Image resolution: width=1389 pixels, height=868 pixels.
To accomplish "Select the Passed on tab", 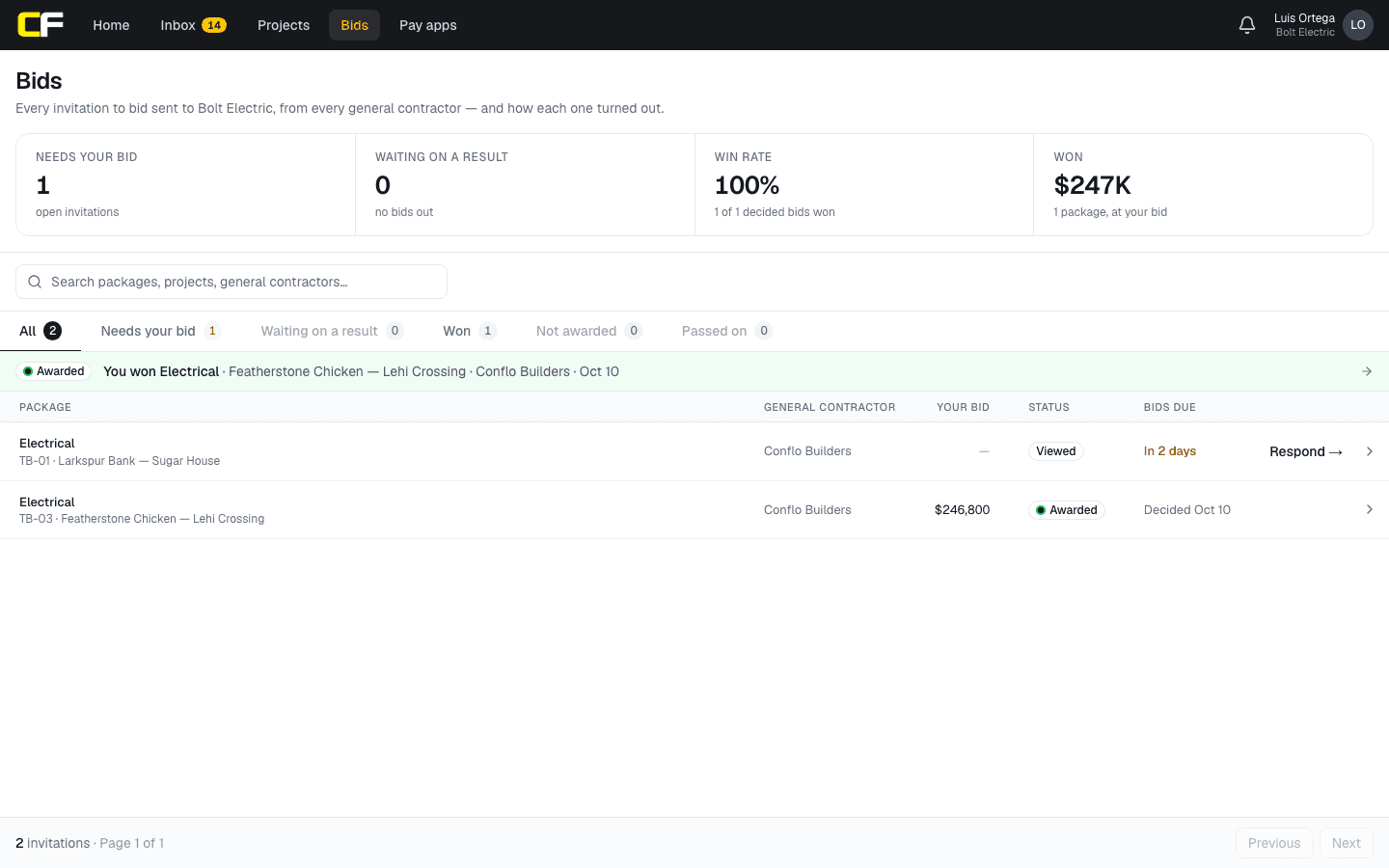I will click(726, 331).
